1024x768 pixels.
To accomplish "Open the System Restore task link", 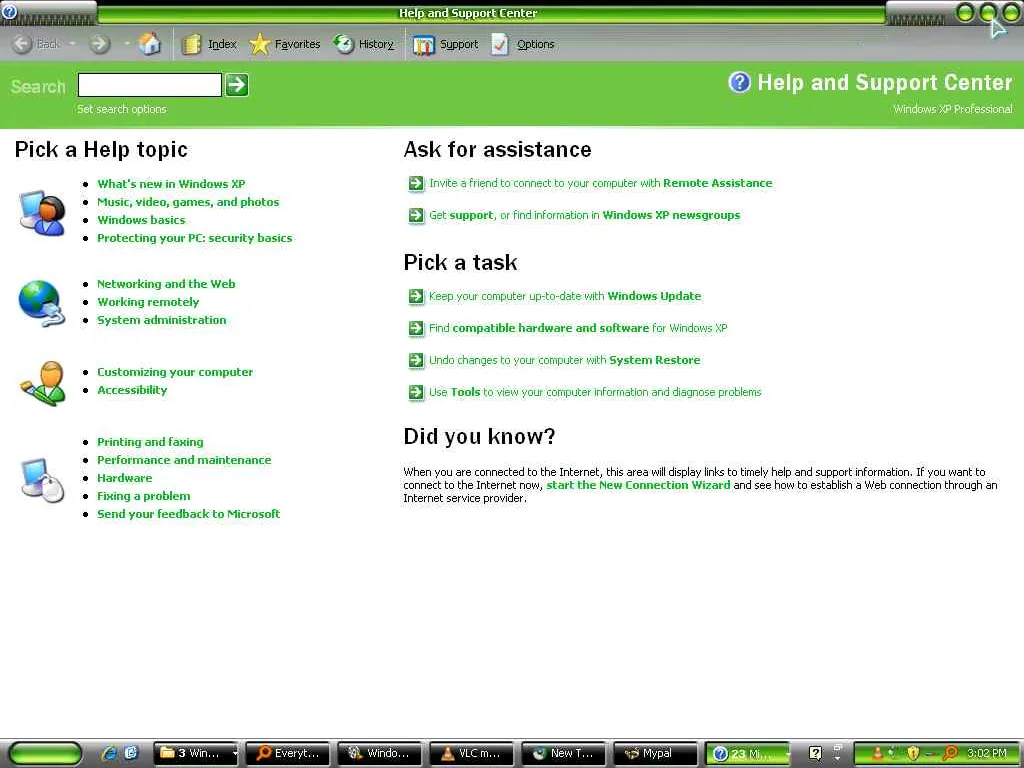I will pos(564,360).
